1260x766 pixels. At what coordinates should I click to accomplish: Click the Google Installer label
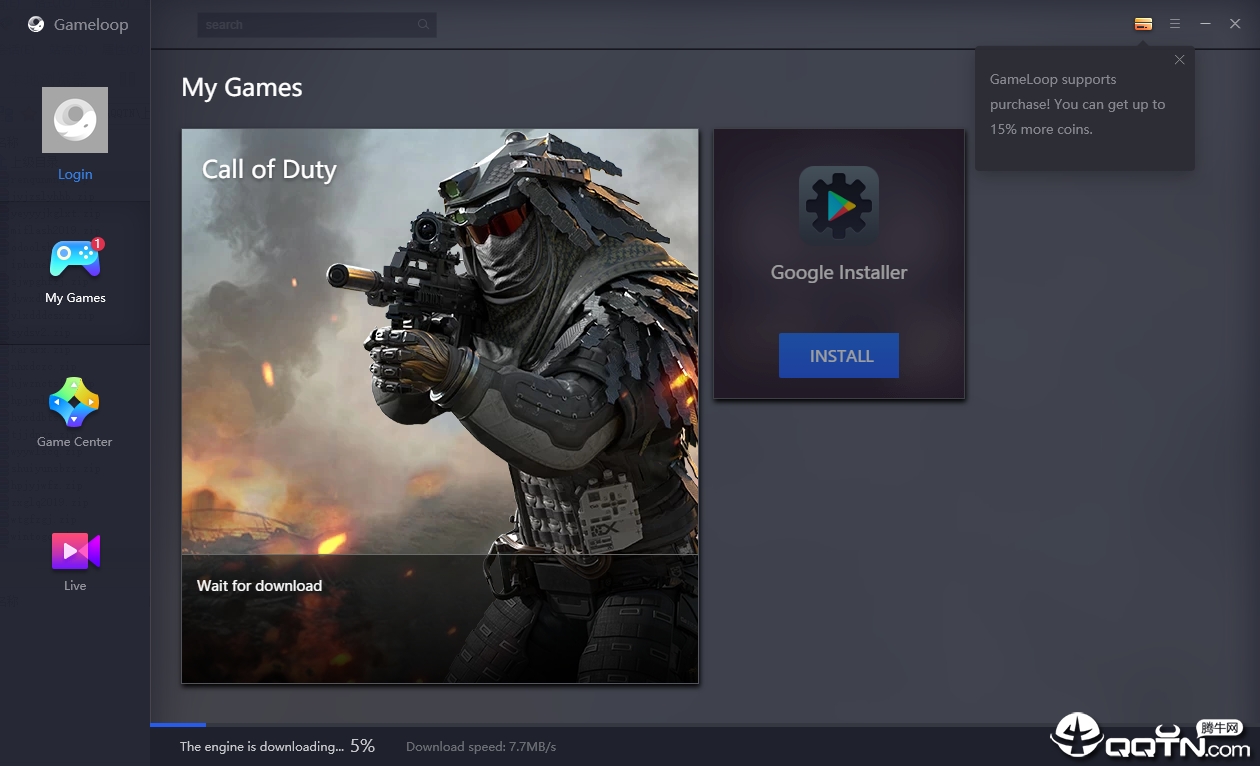839,272
